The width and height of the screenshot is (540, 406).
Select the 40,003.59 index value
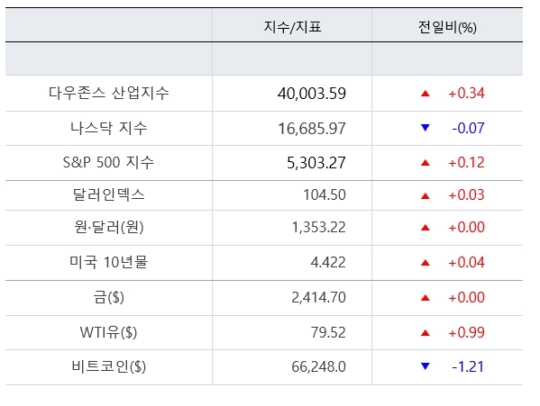pos(312,94)
